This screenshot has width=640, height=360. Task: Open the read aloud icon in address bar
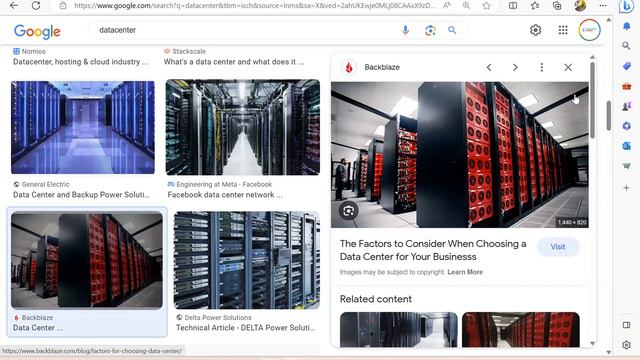(447, 5)
